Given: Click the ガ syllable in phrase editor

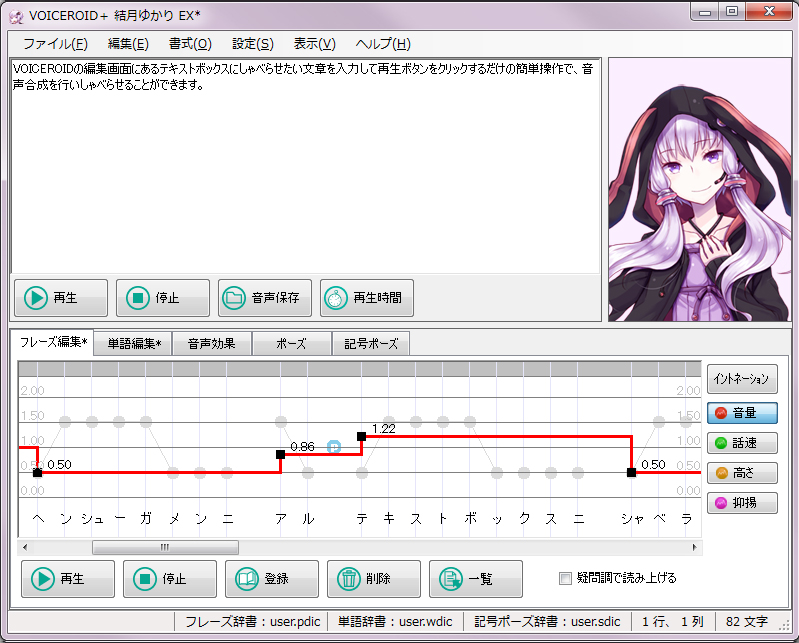Looking at the screenshot, I should [x=146, y=519].
